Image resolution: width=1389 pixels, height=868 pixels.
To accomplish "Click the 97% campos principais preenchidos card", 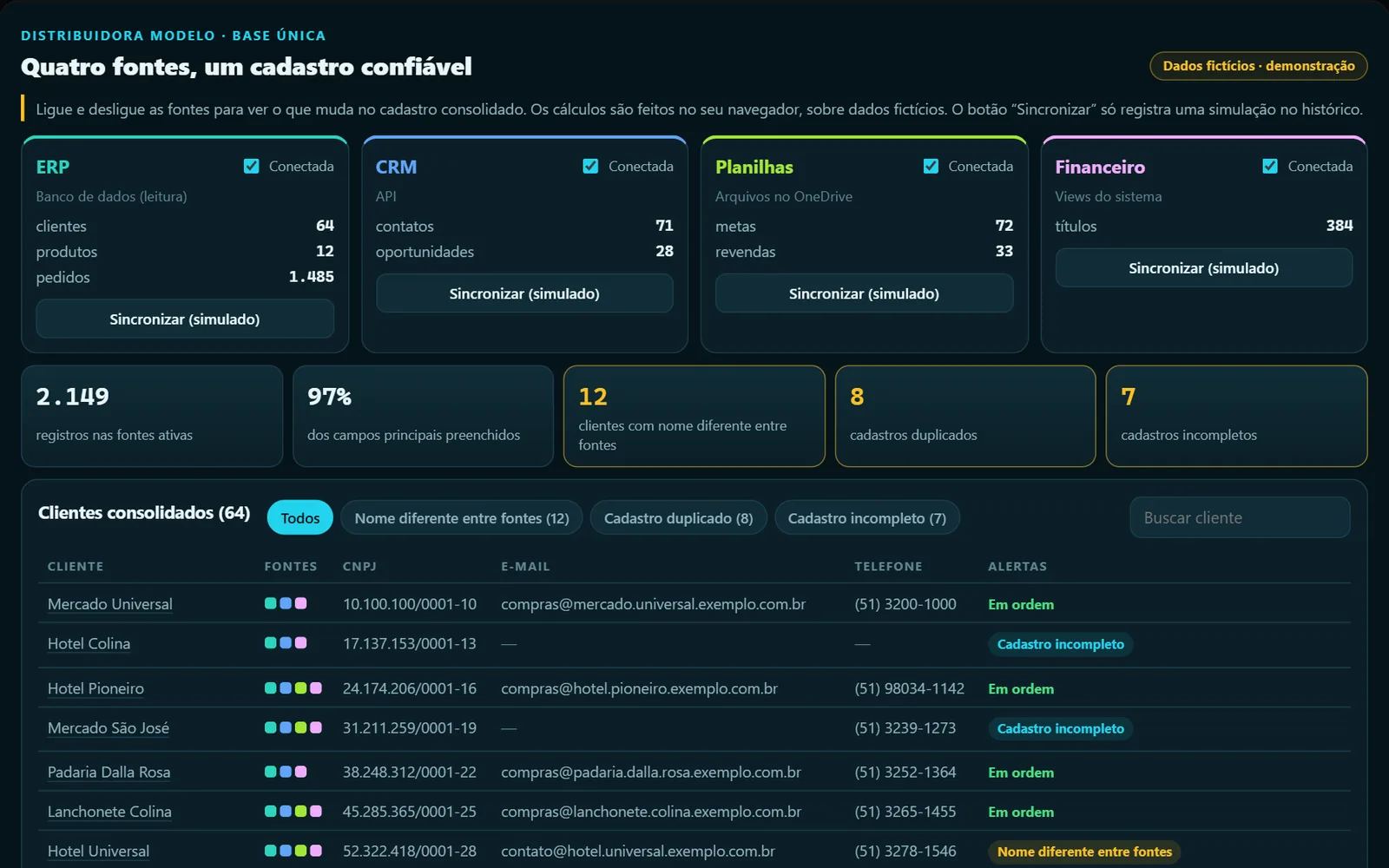I will click(423, 416).
